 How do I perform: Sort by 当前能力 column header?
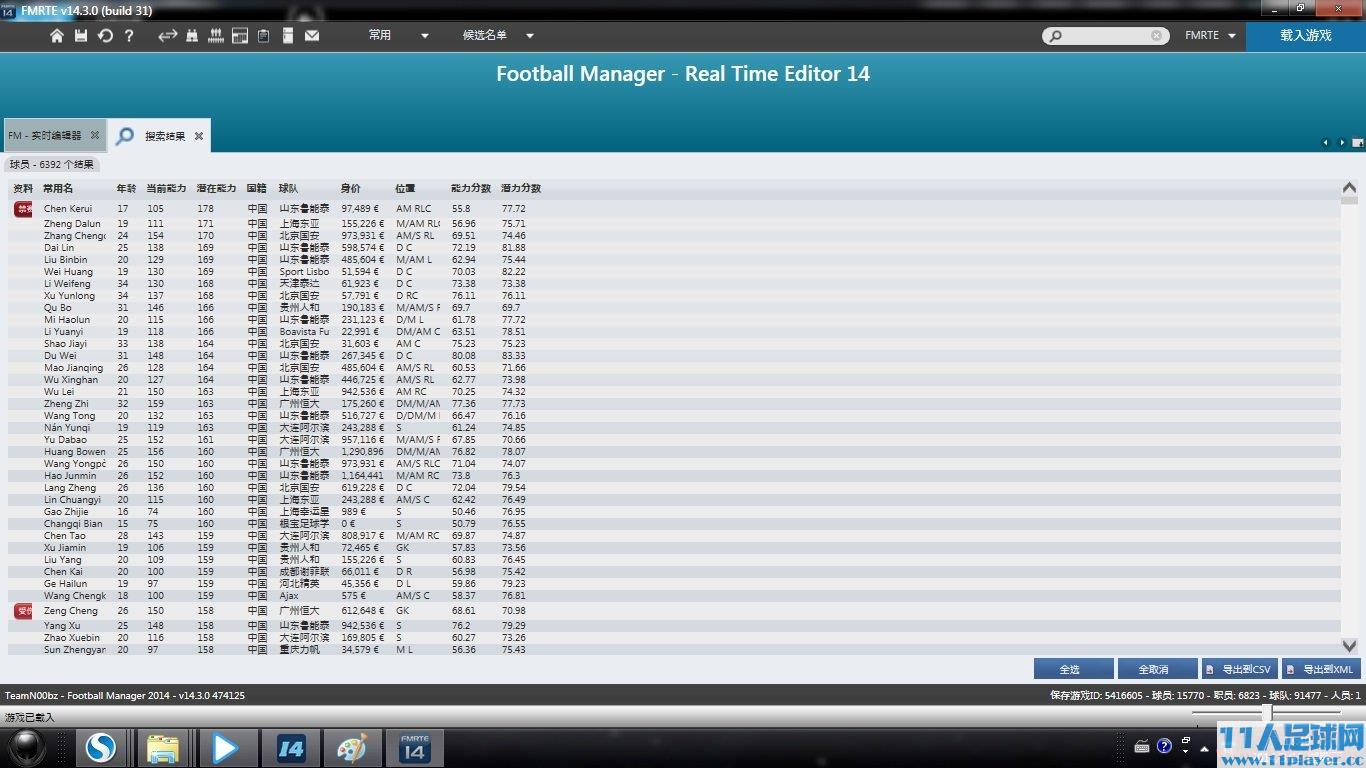coord(166,188)
